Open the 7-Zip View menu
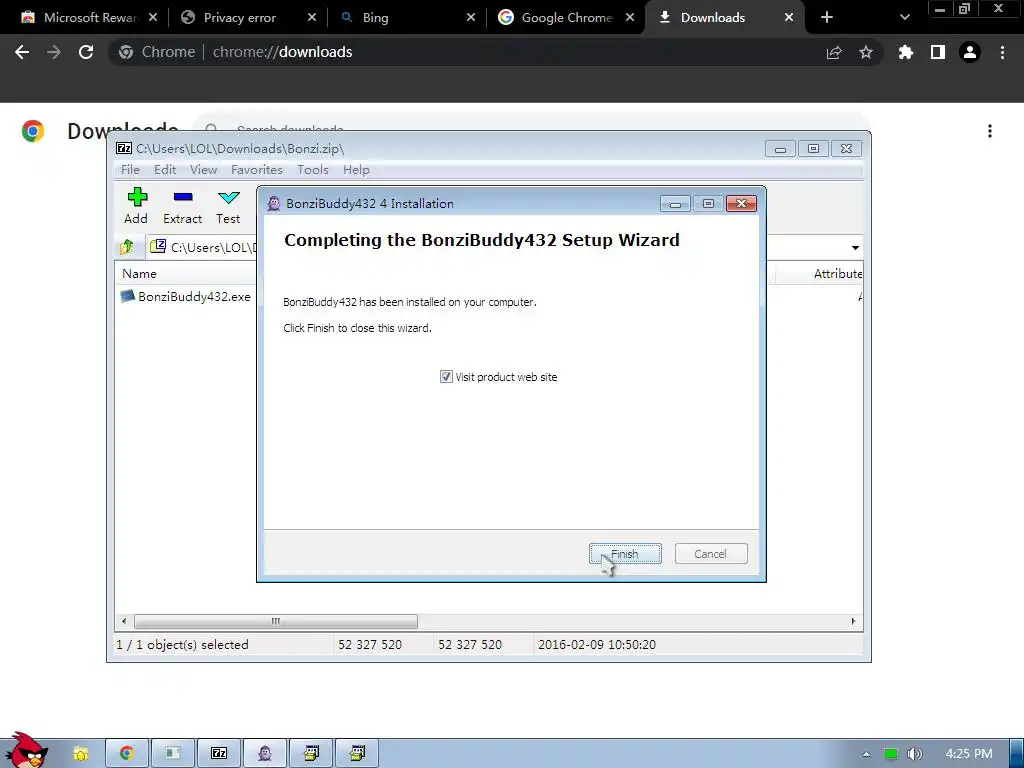The width and height of the screenshot is (1024, 768). click(203, 170)
